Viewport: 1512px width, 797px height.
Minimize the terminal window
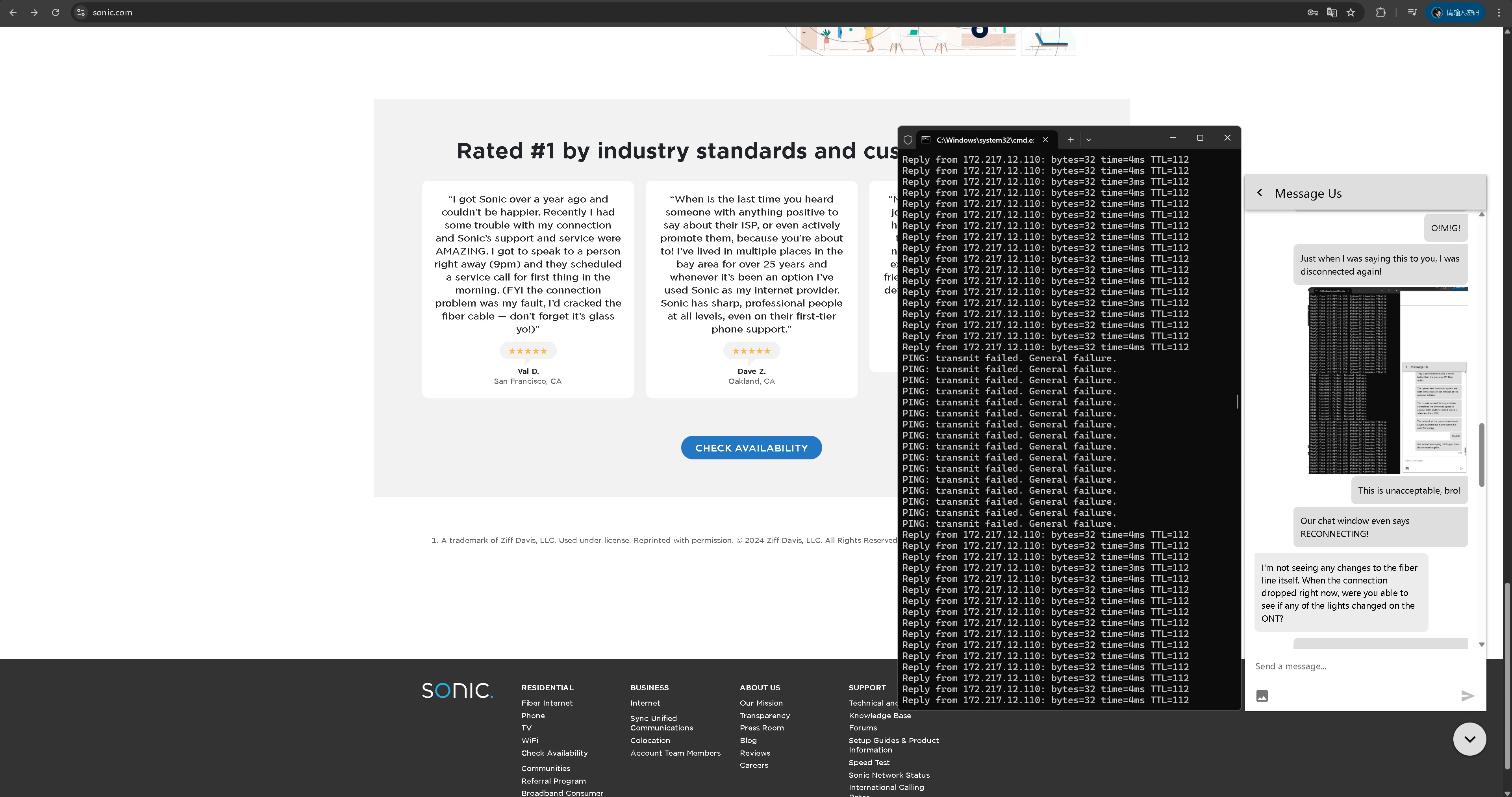click(1173, 138)
